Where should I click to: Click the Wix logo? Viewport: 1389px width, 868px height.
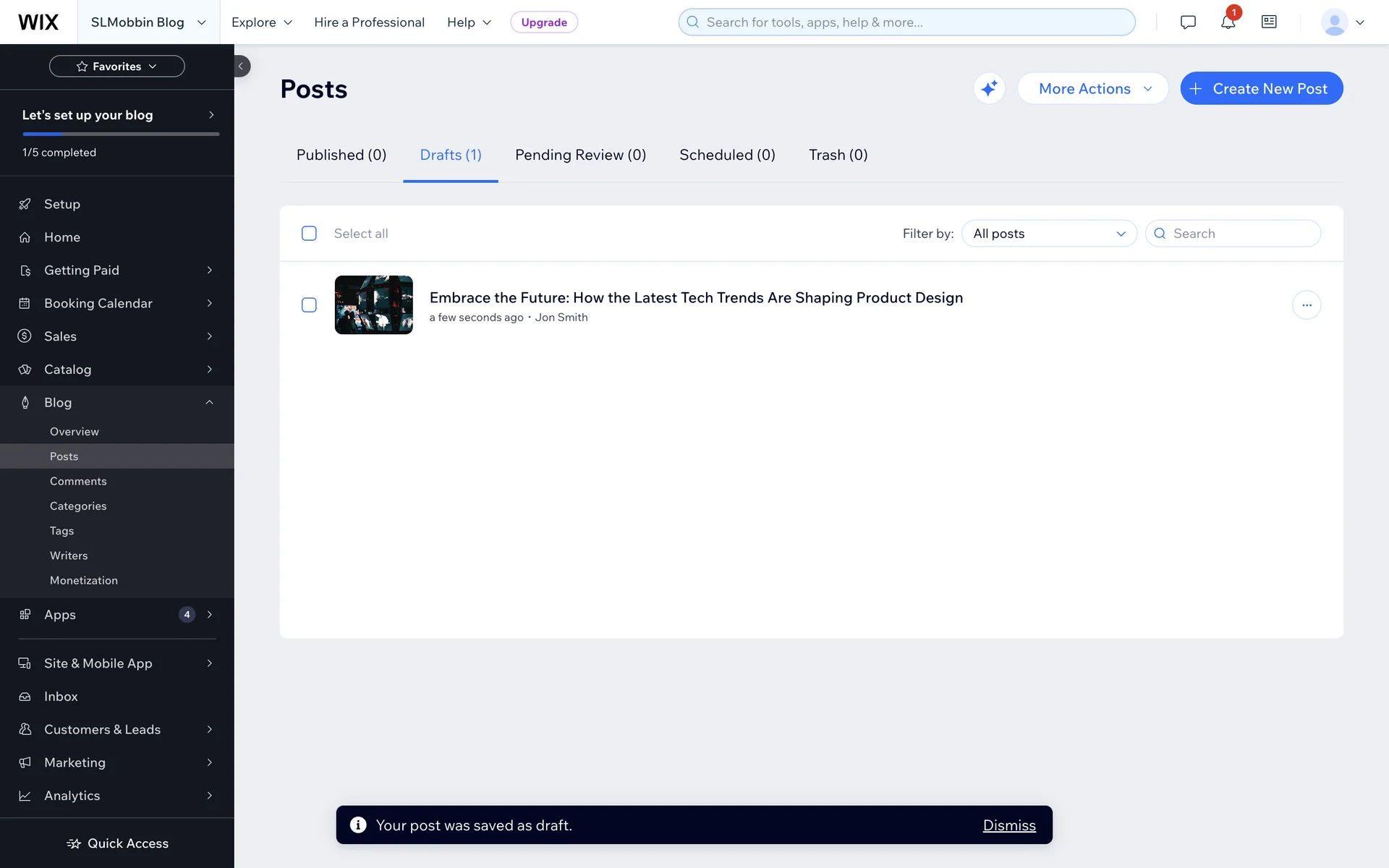(38, 22)
